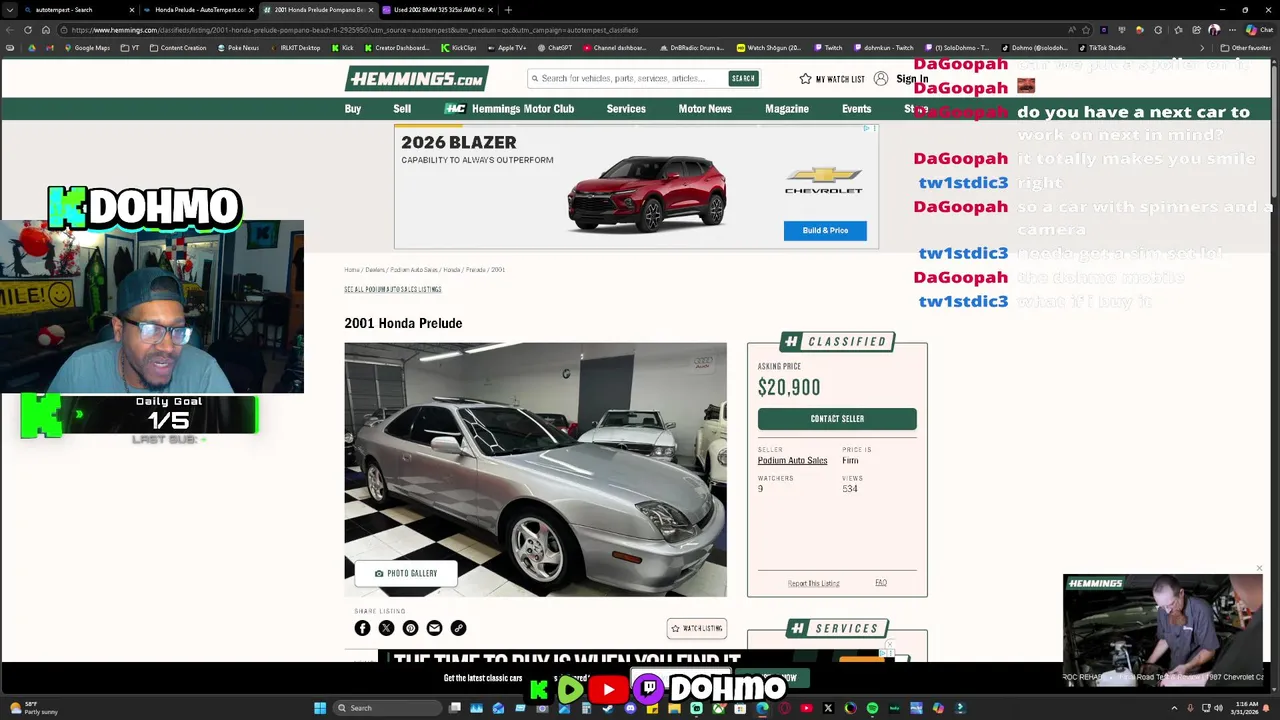Share listing on X (Twitter)
This screenshot has height=720, width=1280.
point(386,628)
